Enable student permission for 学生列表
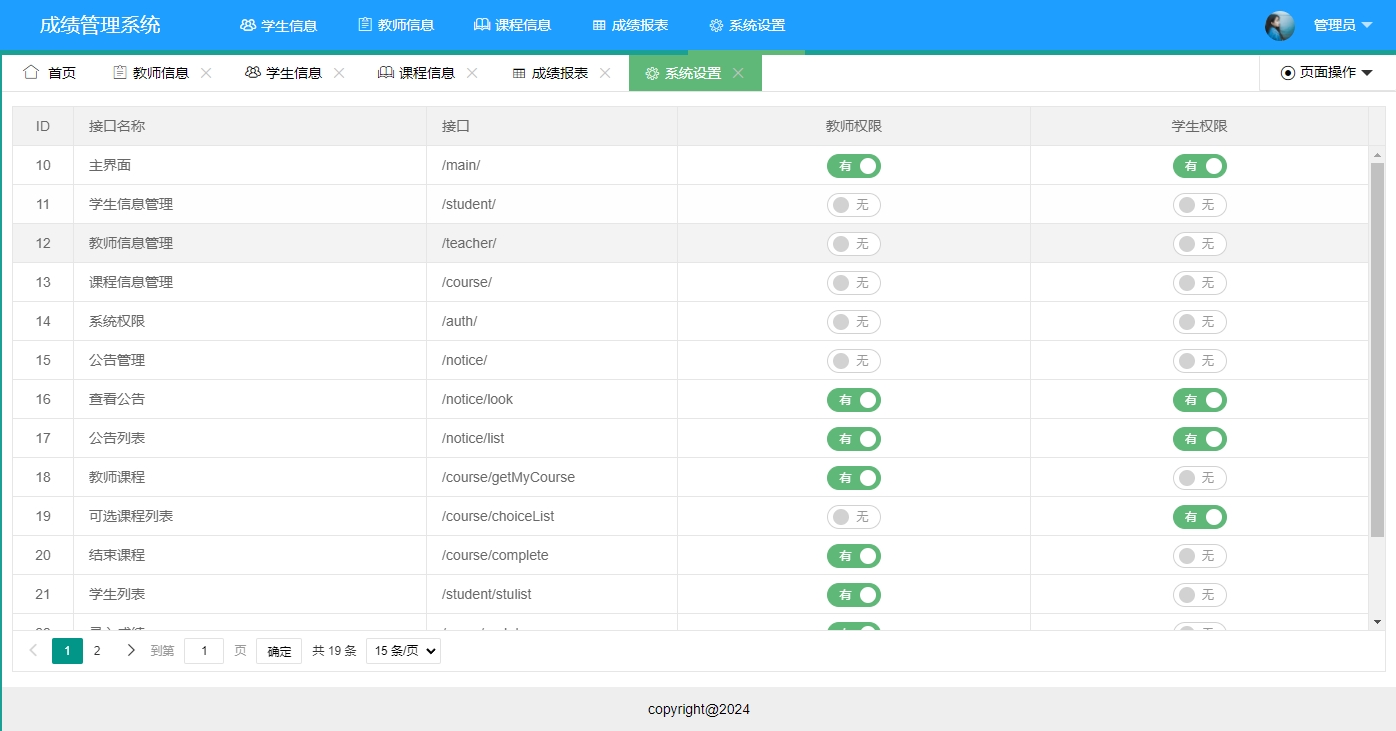The height and width of the screenshot is (731, 1396). pos(1200,595)
